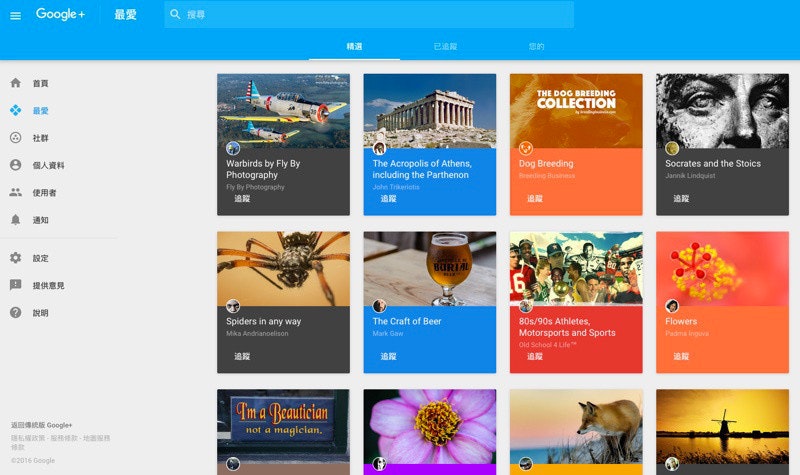Click the Mark Gaw author name
The image size is (800, 475).
(x=388, y=333)
